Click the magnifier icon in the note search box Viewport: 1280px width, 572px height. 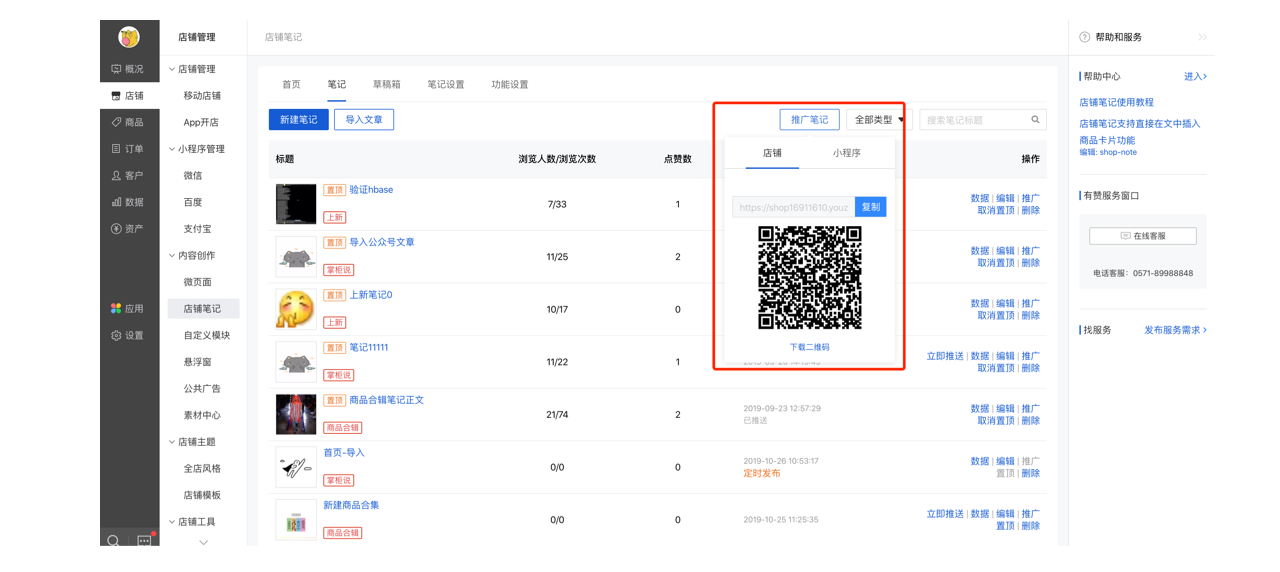click(1036, 120)
